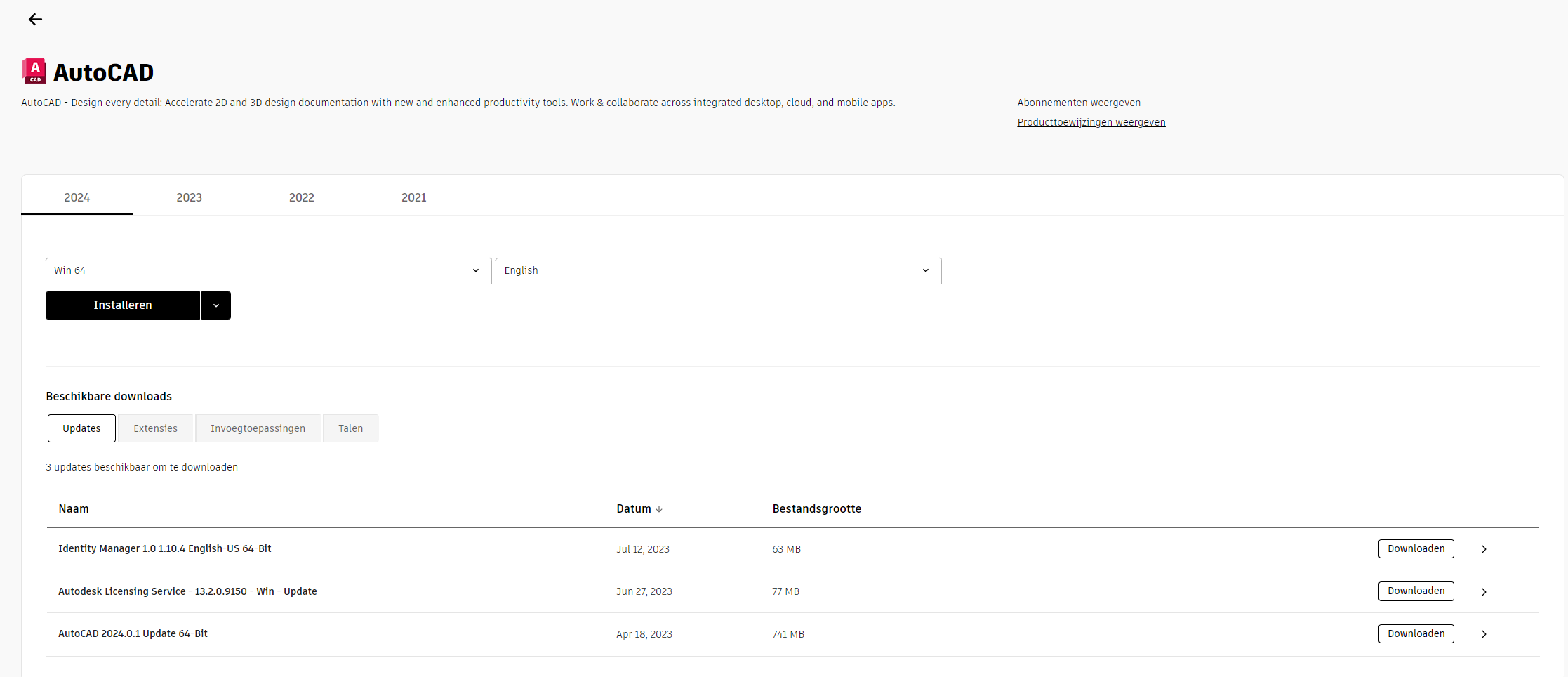This screenshot has width=1568, height=677.
Task: Click the 'Beschikbare downloads' heading
Action: (x=109, y=396)
